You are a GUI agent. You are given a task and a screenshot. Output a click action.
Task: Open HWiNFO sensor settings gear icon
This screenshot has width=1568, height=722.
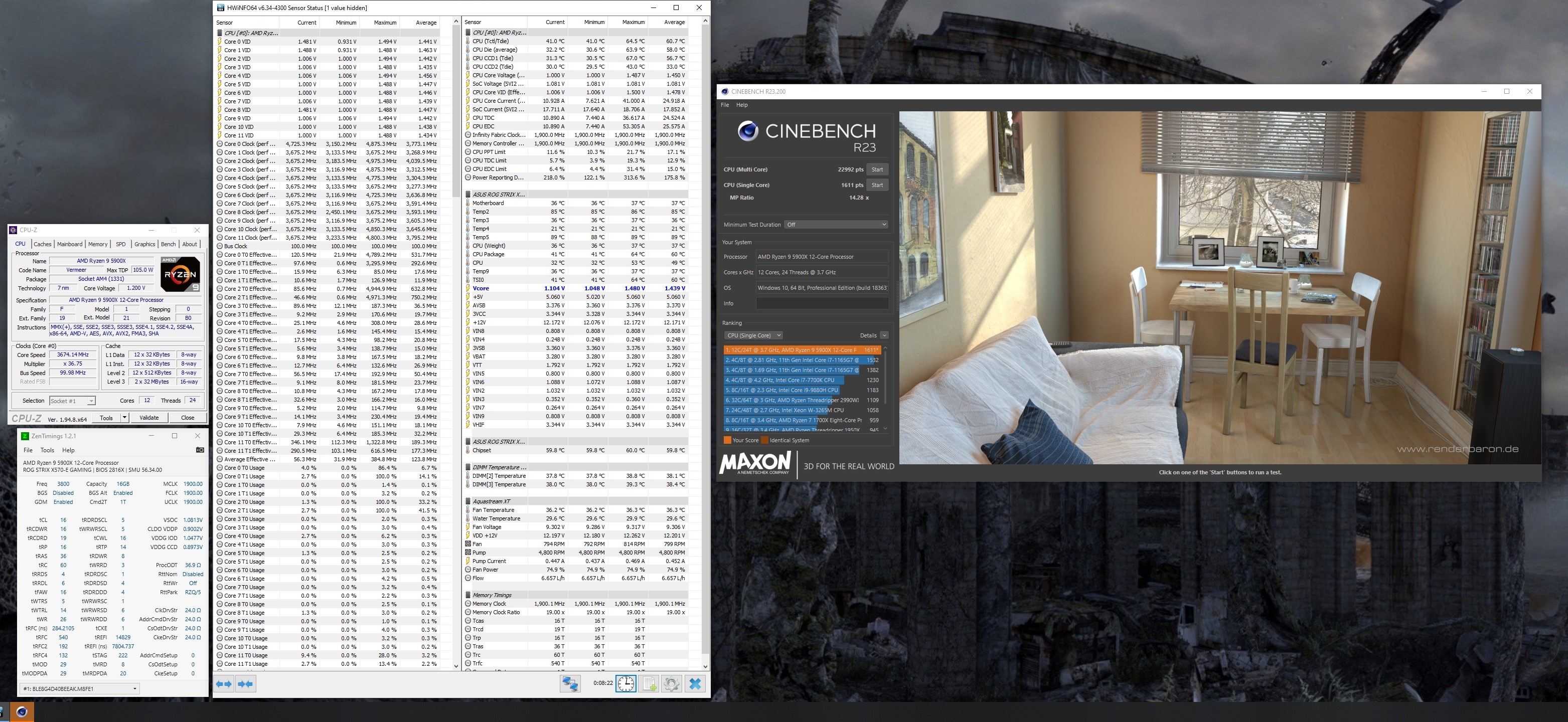672,684
